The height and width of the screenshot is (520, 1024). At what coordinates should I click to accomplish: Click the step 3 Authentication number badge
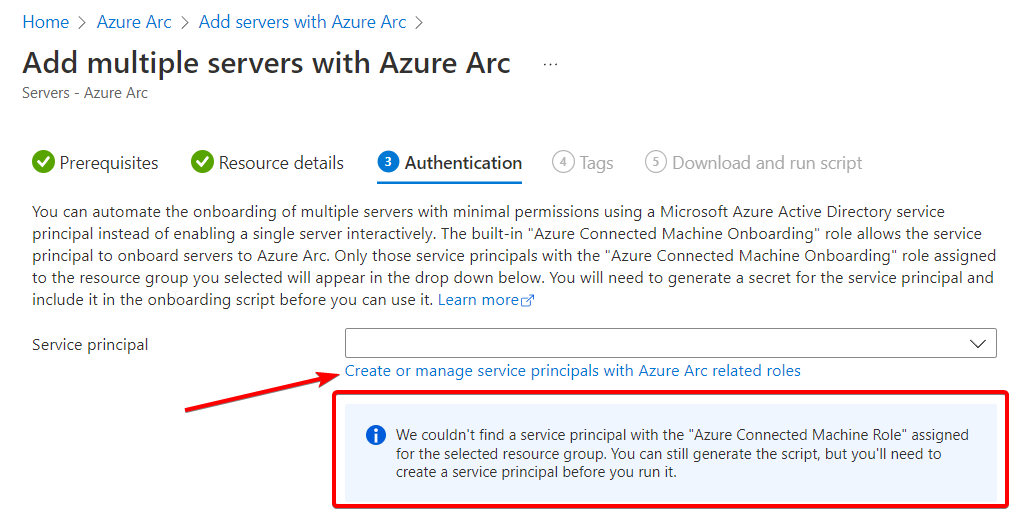pos(388,162)
